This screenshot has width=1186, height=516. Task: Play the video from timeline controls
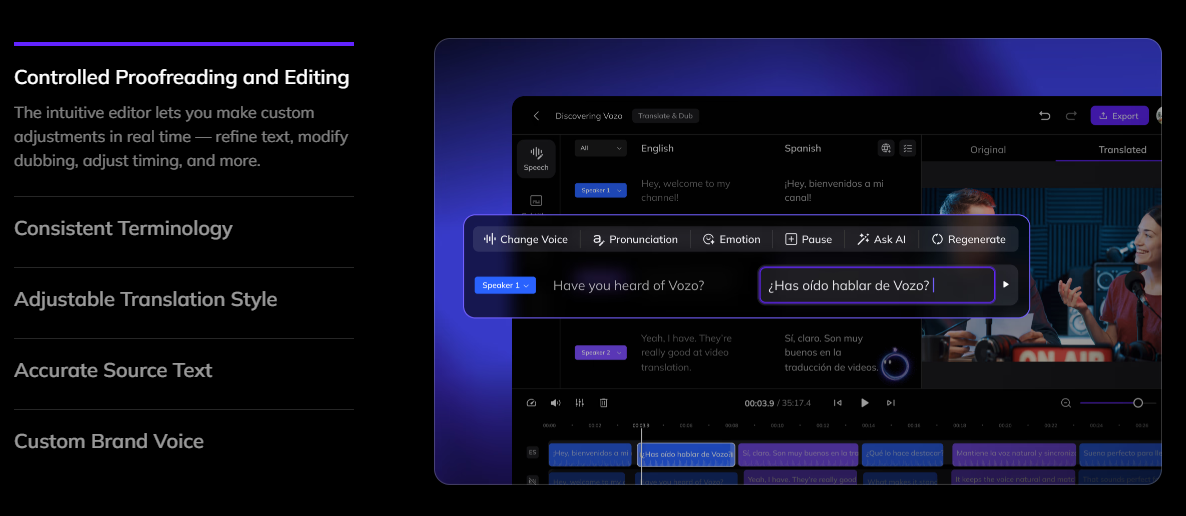pyautogui.click(x=865, y=403)
